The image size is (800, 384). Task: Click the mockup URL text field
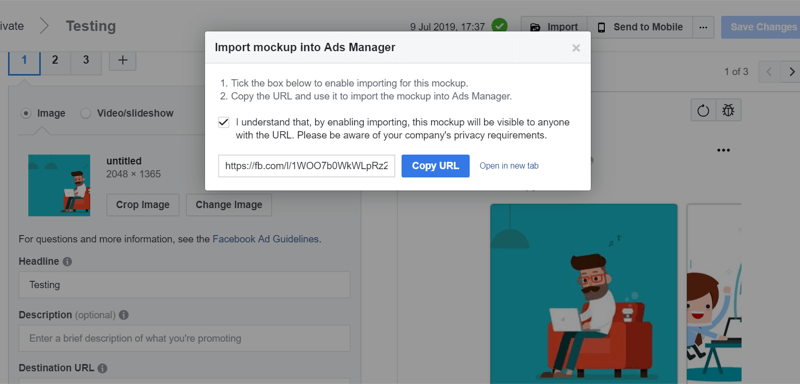tap(307, 166)
